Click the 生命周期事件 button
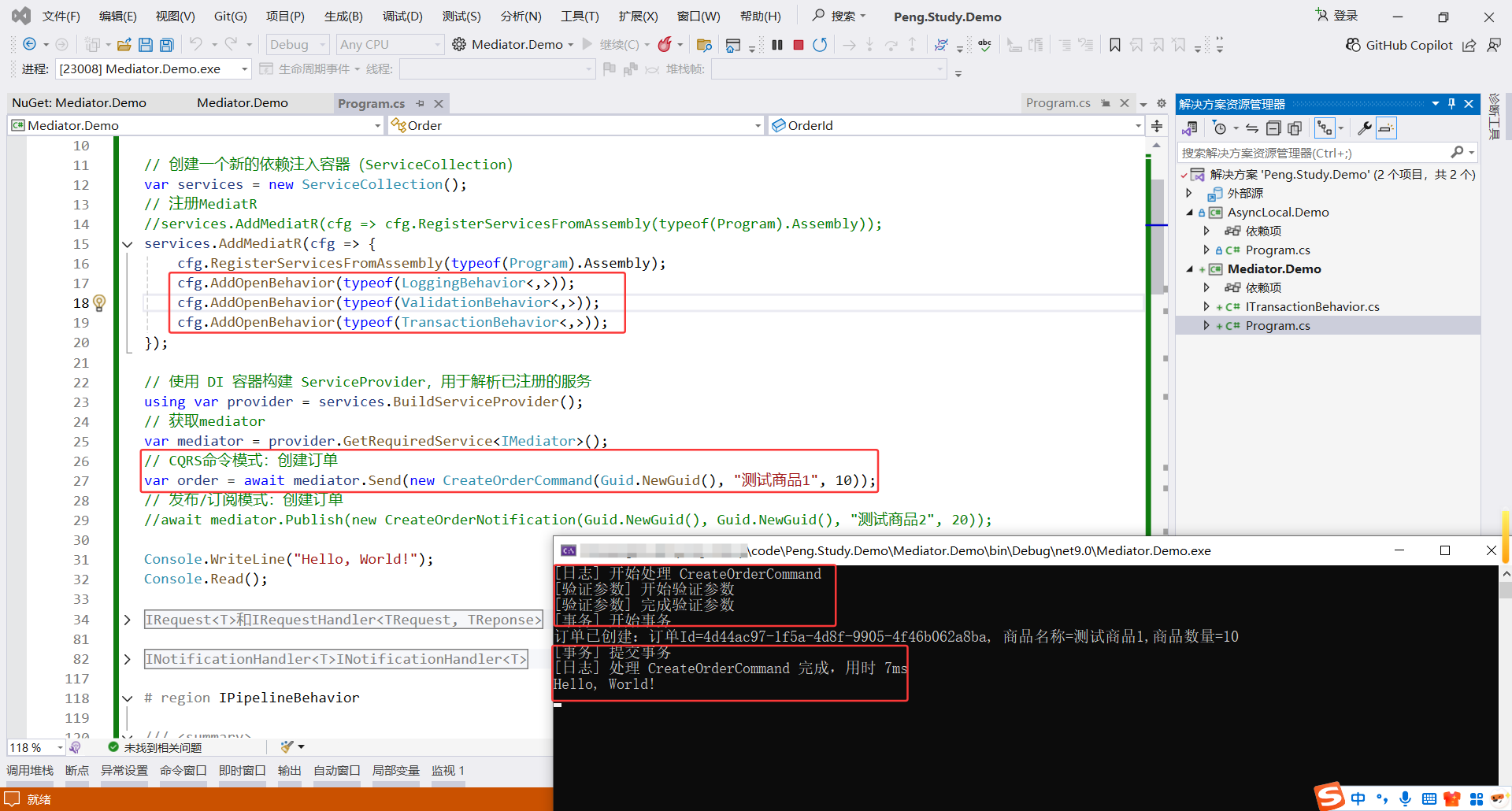The width and height of the screenshot is (1512, 811). [309, 69]
